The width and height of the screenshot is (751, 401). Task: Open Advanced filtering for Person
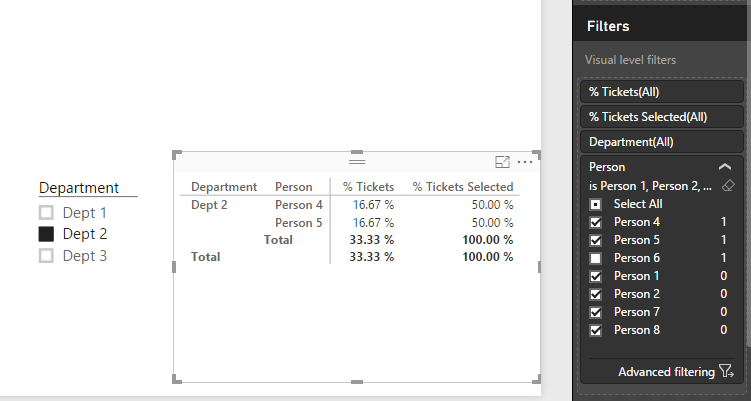tap(666, 372)
